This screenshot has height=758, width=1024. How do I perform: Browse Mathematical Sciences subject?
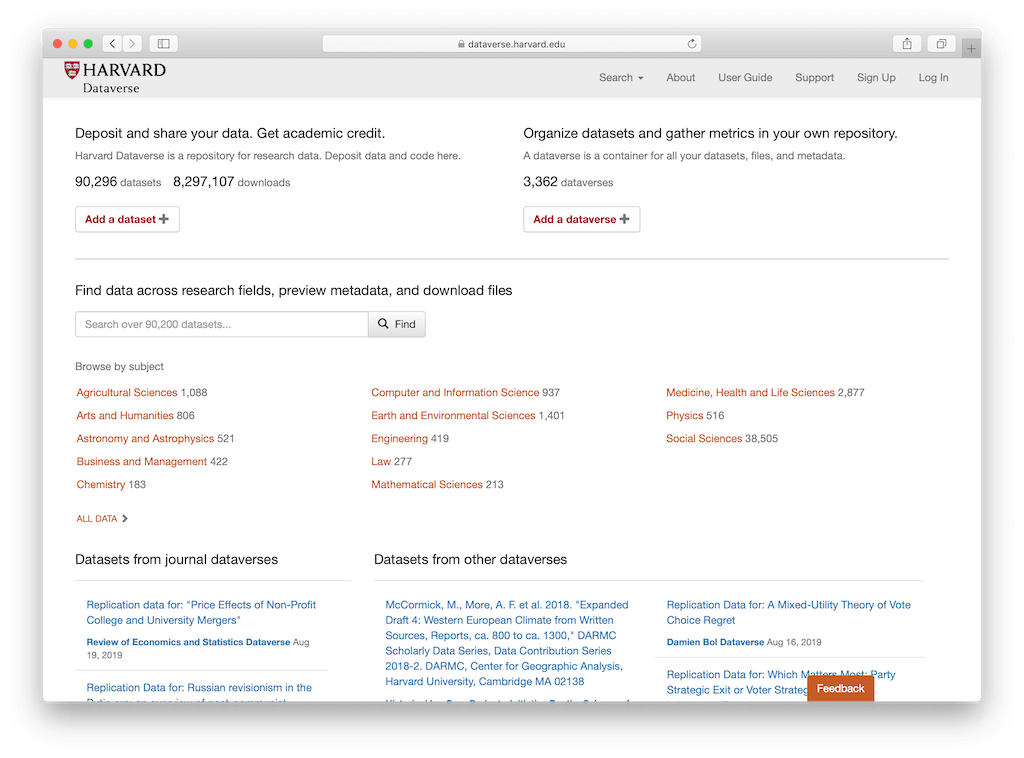tap(427, 484)
